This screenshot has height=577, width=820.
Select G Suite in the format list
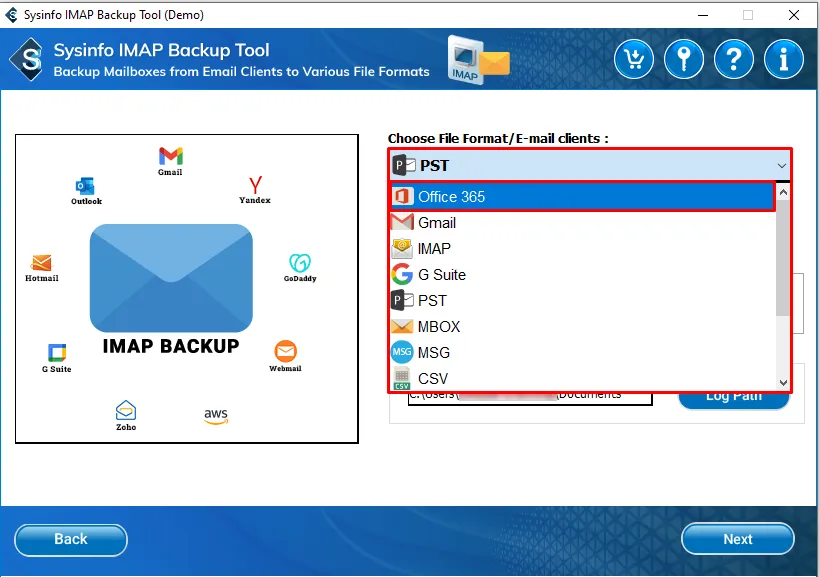pos(583,275)
